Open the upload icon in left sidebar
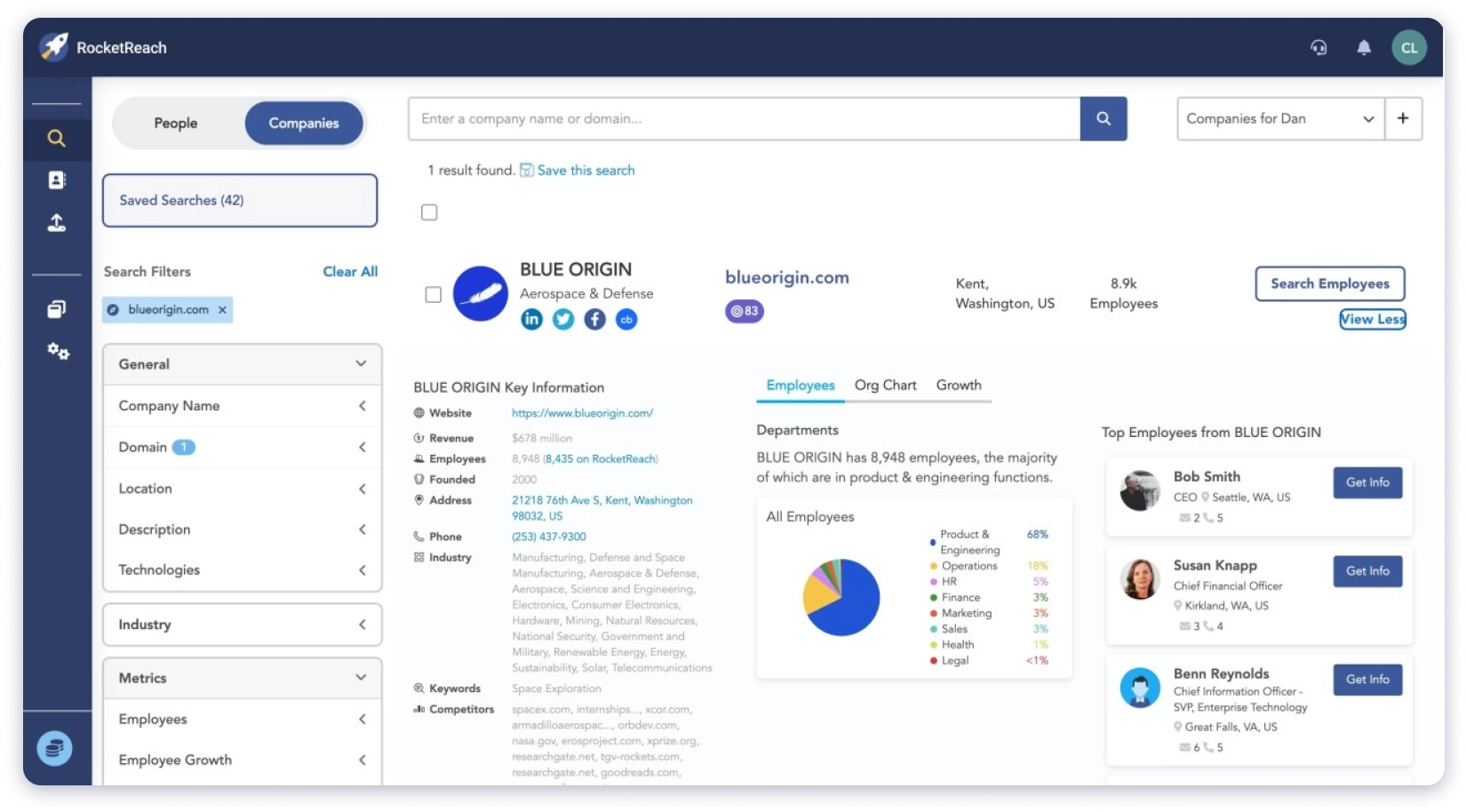Screen dimensions: 1466x812 [56, 223]
